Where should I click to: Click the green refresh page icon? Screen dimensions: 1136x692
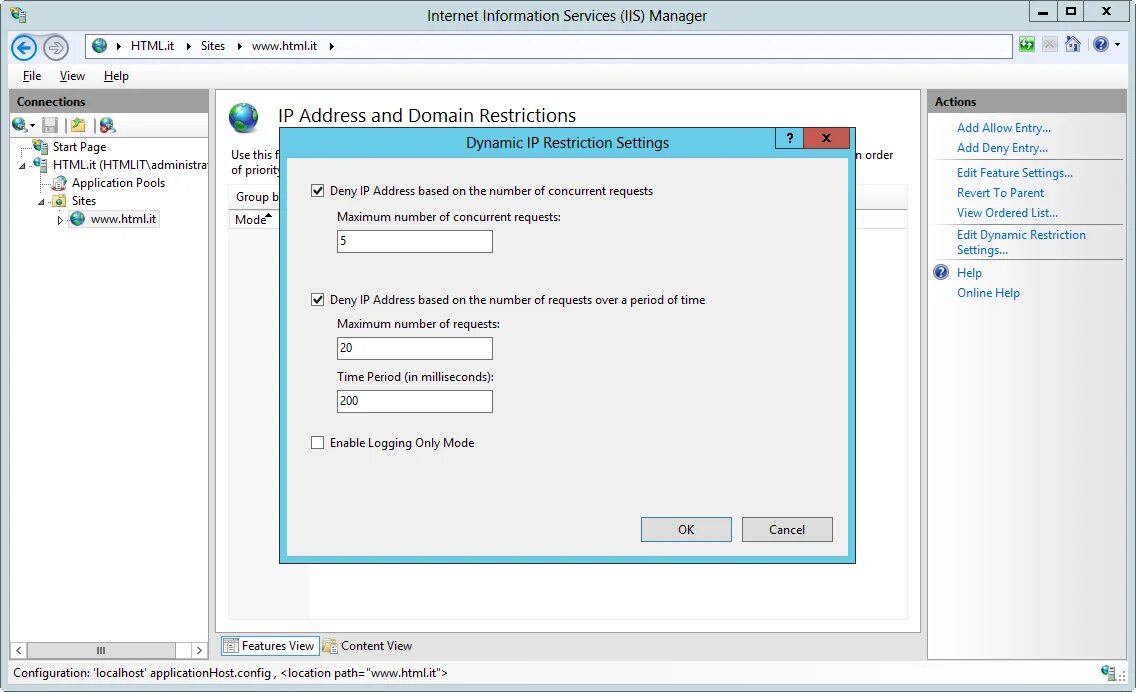click(1027, 44)
